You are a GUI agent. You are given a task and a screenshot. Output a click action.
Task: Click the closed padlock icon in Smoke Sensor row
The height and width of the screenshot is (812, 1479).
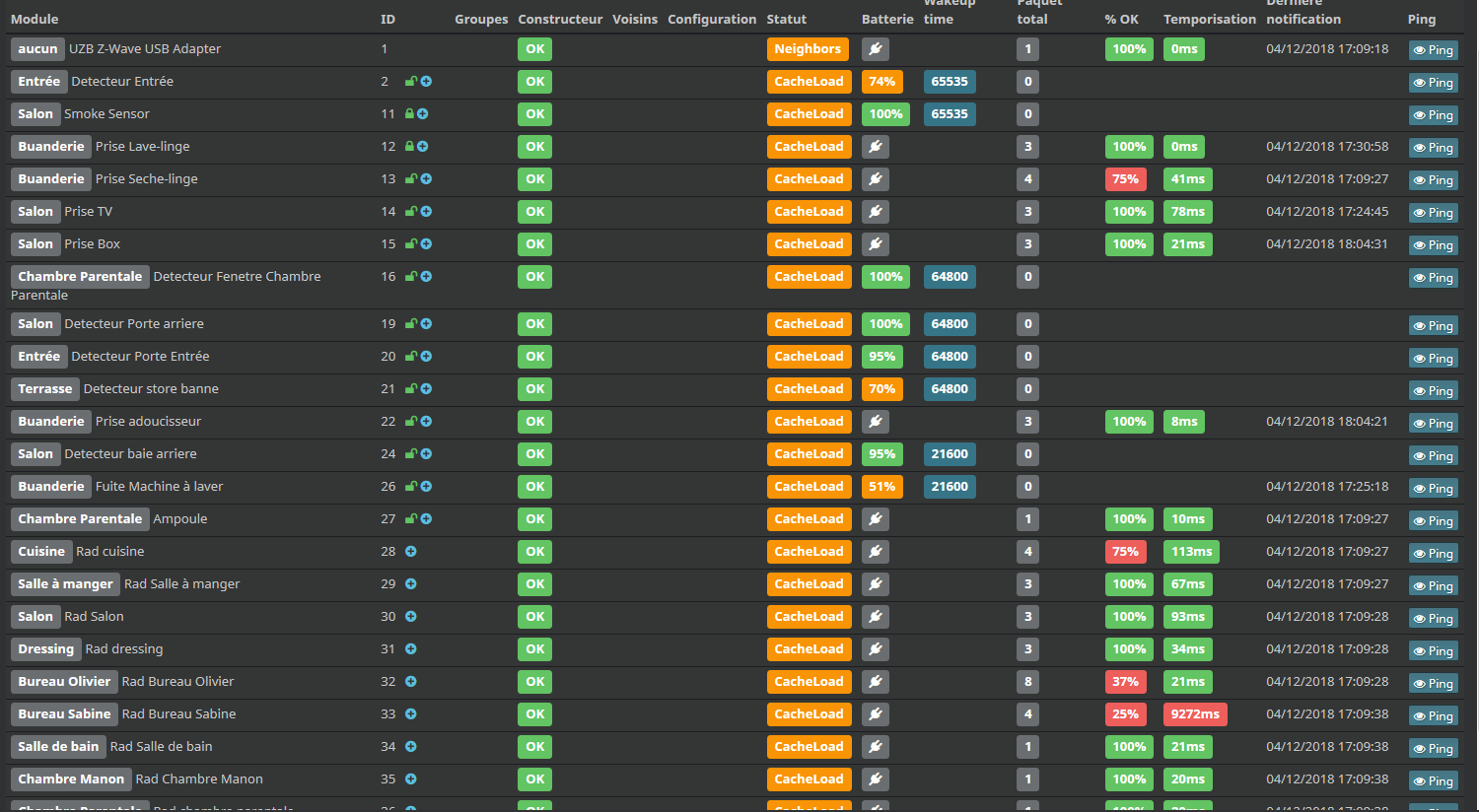409,114
